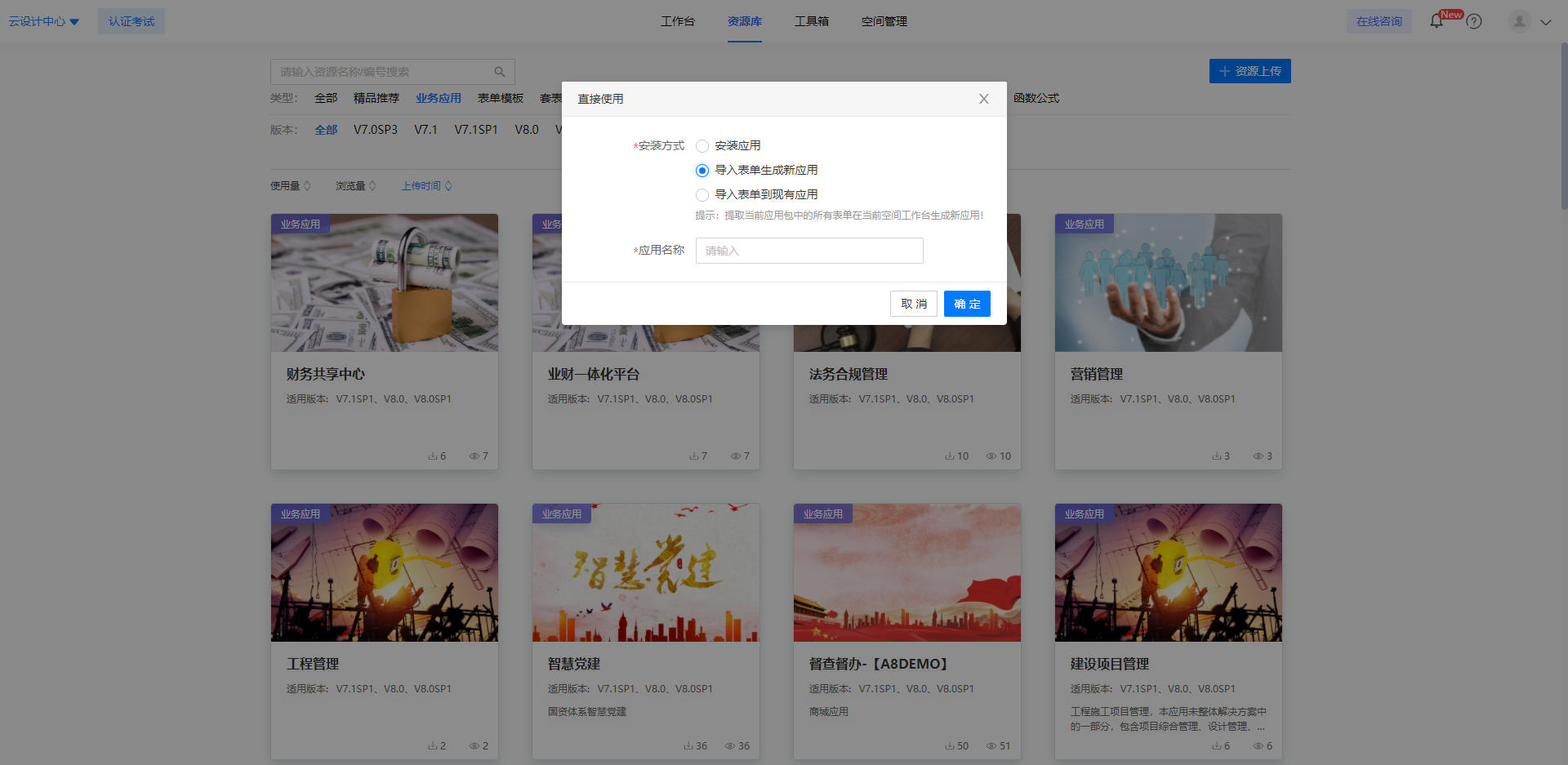Click download count icon on 建设项目管理
Image resolution: width=1568 pixels, height=765 pixels.
click(x=1217, y=746)
